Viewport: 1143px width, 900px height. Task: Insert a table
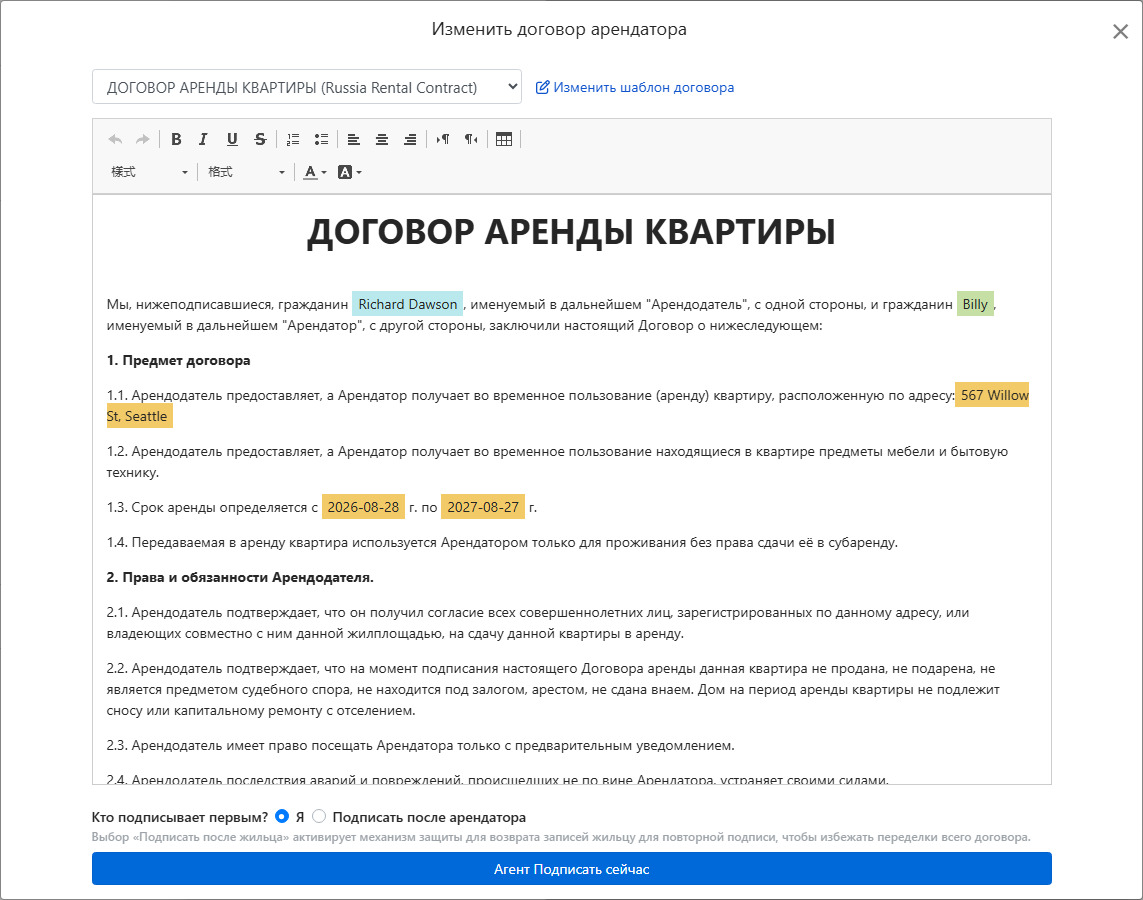pos(504,139)
